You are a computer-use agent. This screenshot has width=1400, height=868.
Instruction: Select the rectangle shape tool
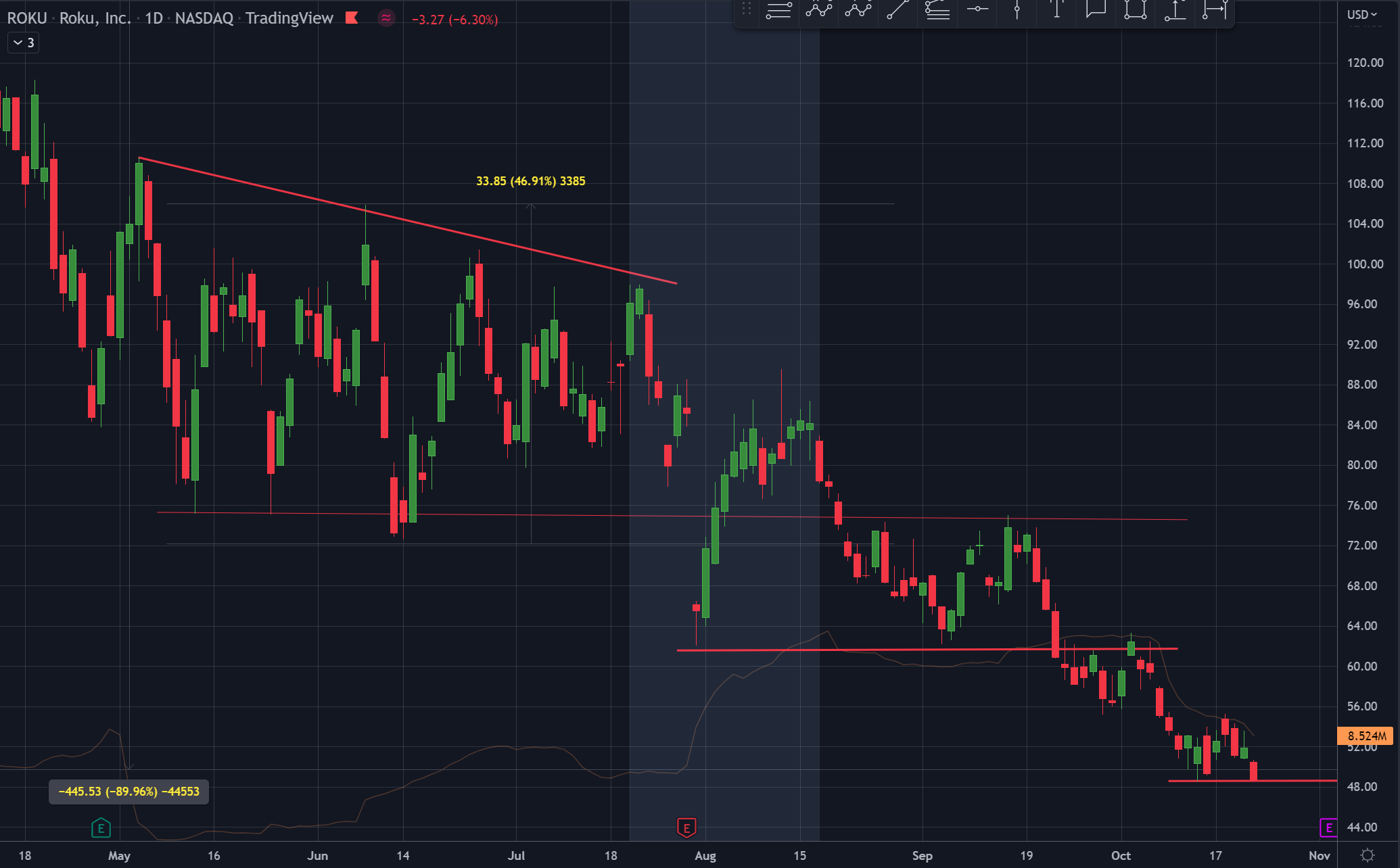[x=1136, y=10]
